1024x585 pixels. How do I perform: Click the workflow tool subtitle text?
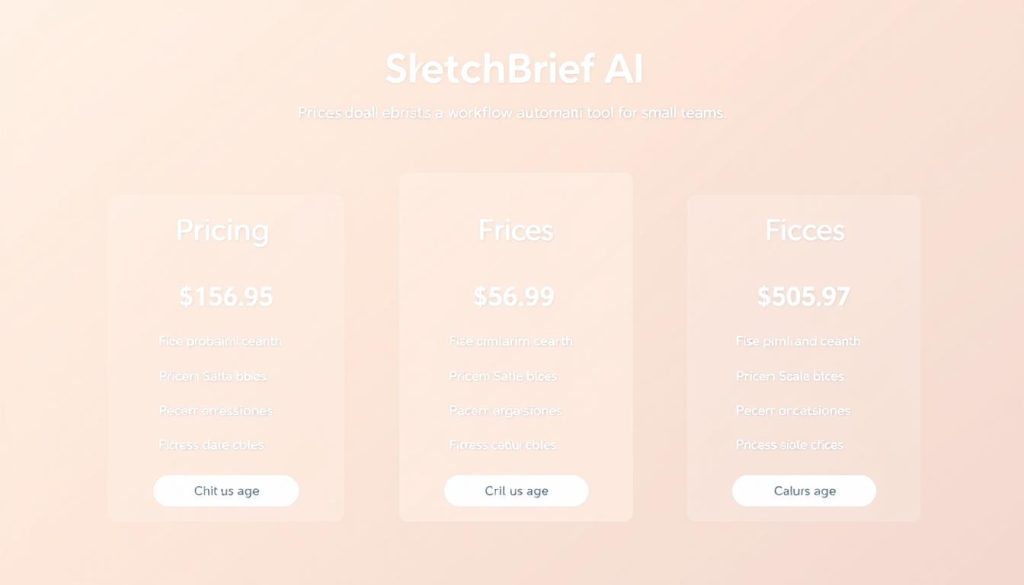tap(512, 113)
